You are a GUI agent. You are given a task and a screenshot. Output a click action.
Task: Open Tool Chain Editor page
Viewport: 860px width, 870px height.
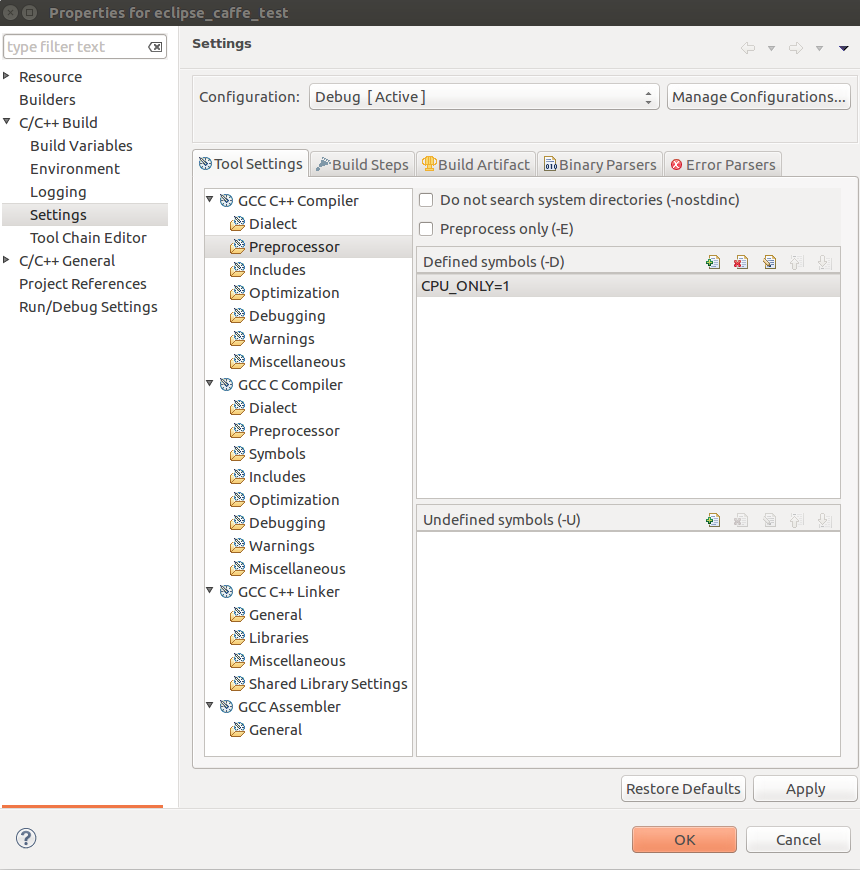coord(88,238)
